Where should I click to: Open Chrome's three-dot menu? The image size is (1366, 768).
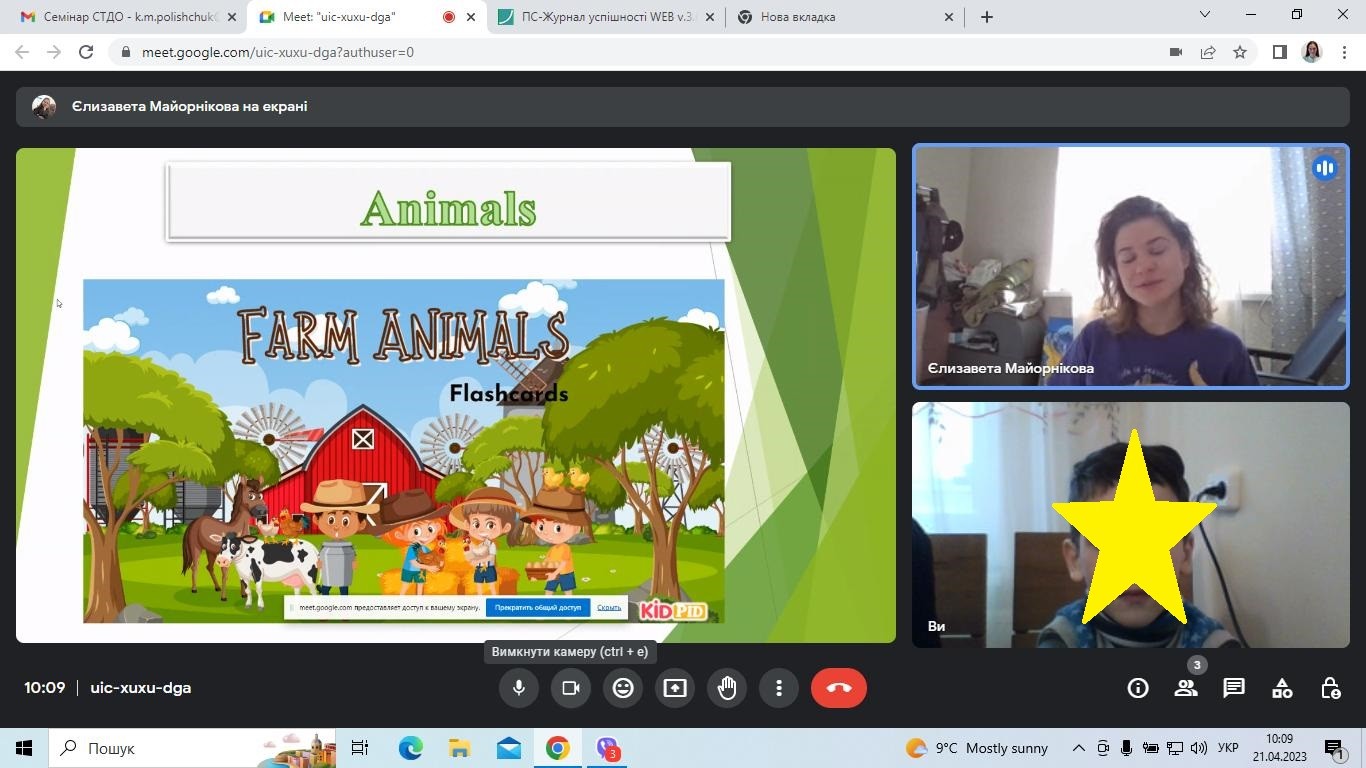point(1344,52)
